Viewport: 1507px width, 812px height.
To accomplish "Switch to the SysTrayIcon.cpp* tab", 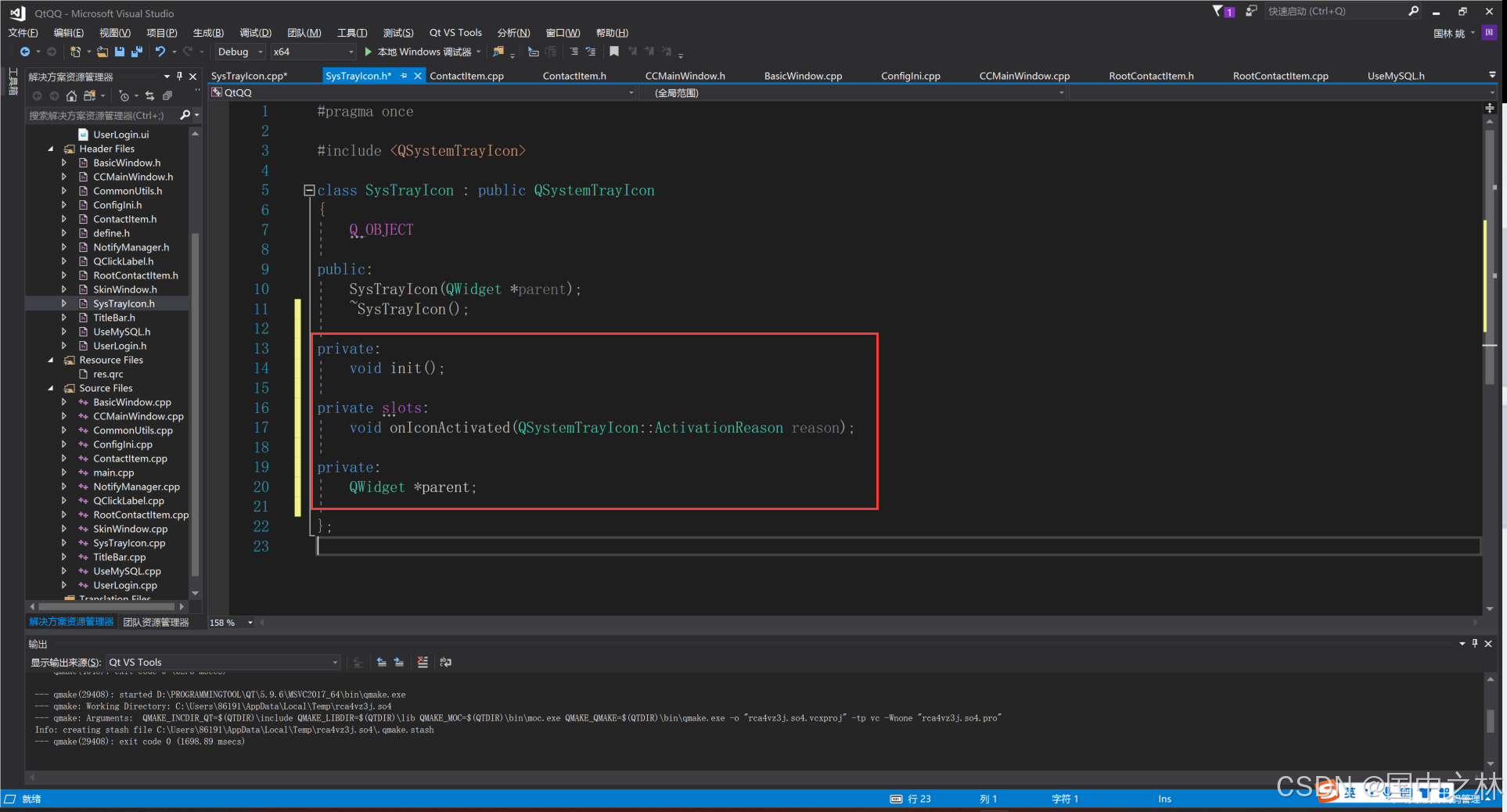I will (x=250, y=76).
